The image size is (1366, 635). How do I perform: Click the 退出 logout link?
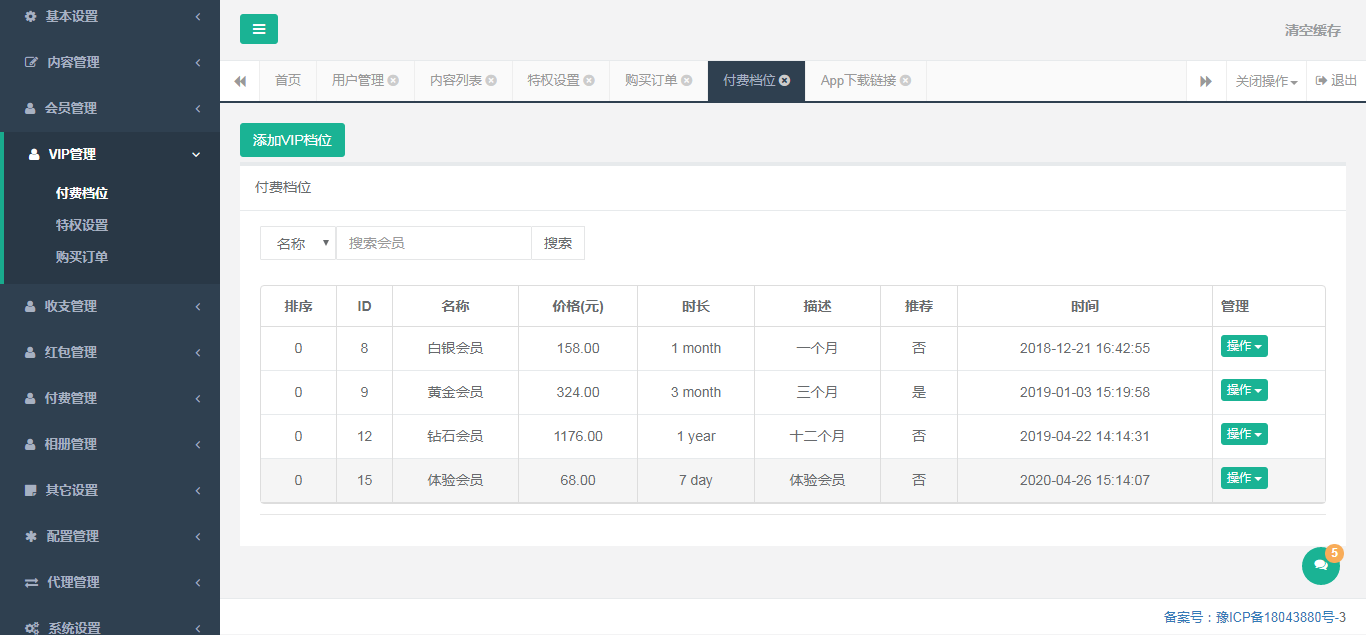click(1336, 81)
